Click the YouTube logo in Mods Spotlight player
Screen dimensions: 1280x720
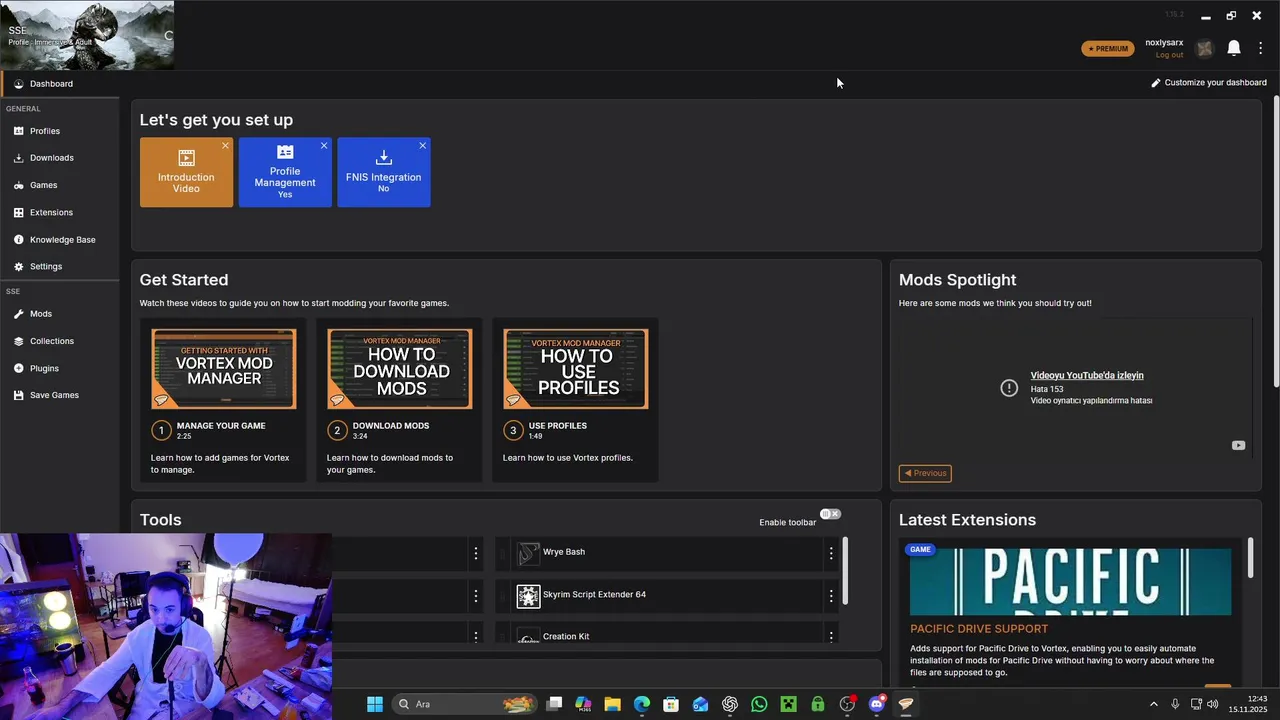click(x=1238, y=446)
